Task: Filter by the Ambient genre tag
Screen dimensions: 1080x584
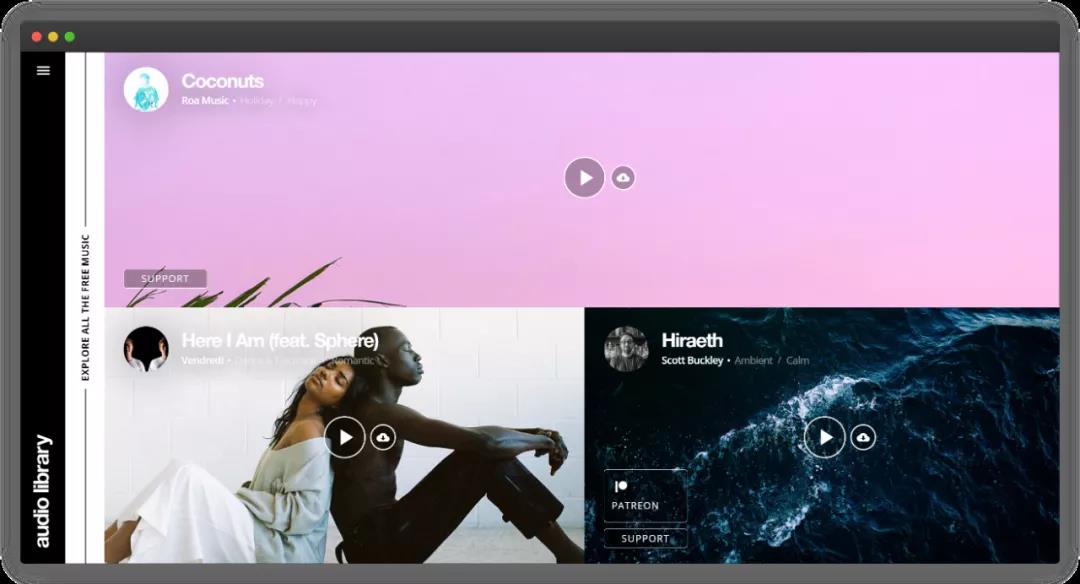Action: tap(753, 360)
